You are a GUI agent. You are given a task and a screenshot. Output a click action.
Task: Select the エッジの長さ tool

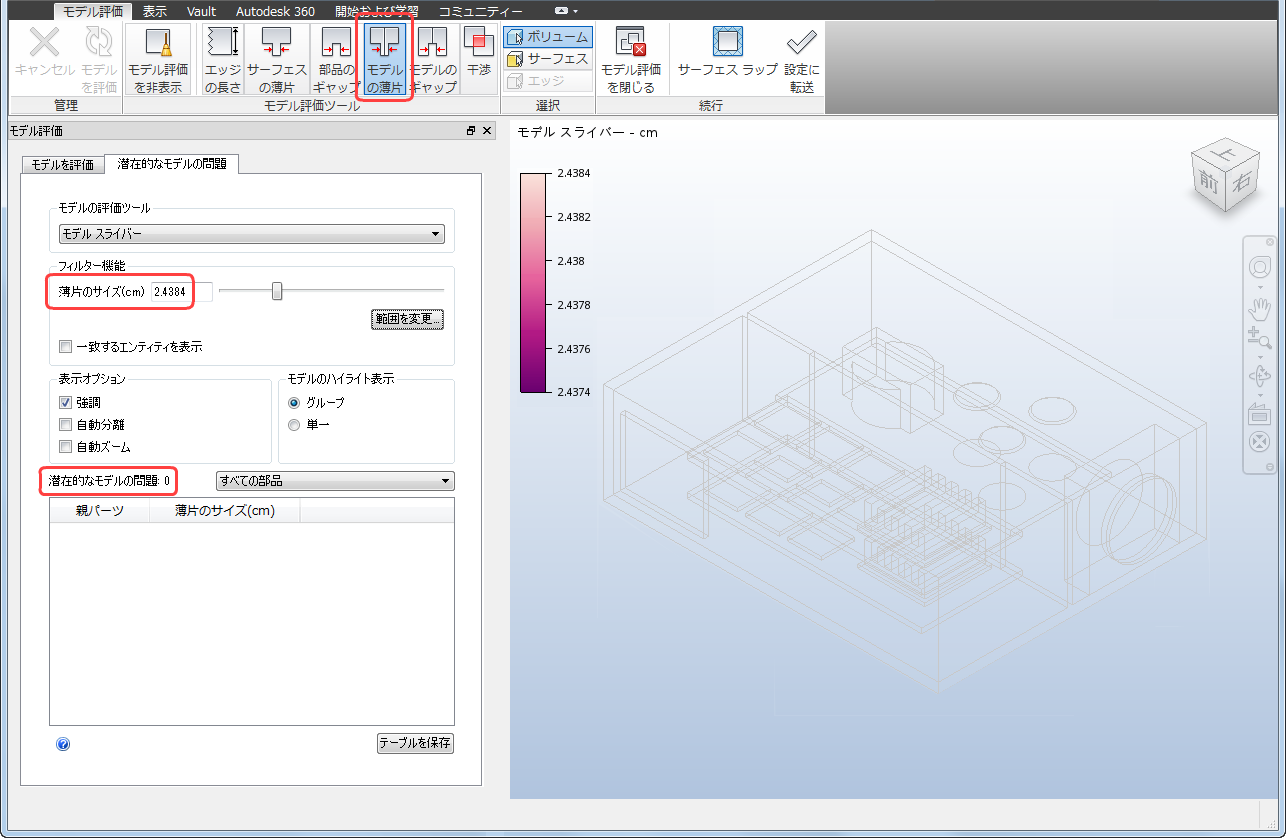tap(222, 60)
